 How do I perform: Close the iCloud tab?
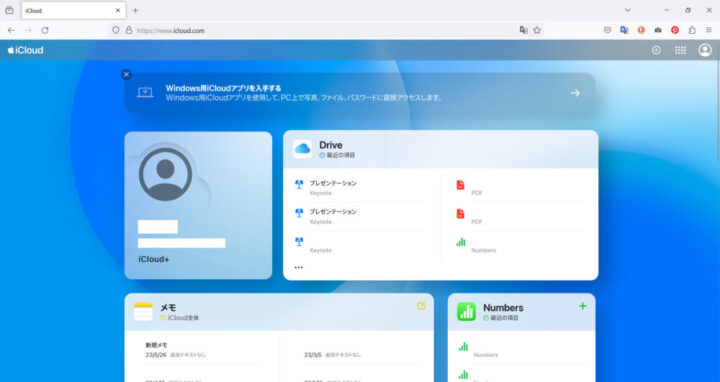tap(118, 10)
